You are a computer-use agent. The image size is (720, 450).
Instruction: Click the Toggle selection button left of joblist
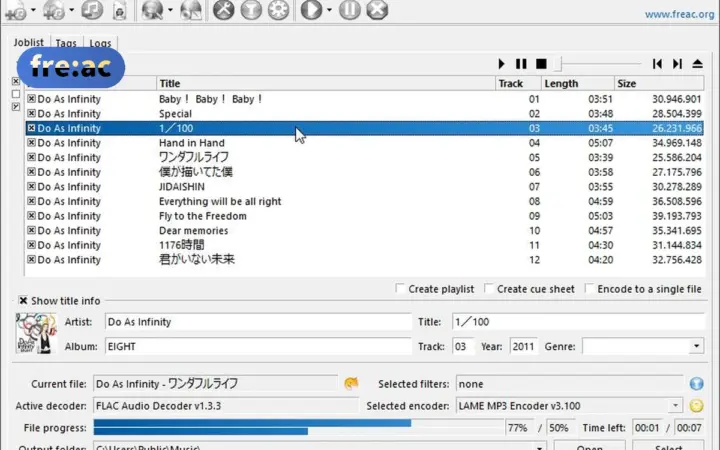(16, 107)
